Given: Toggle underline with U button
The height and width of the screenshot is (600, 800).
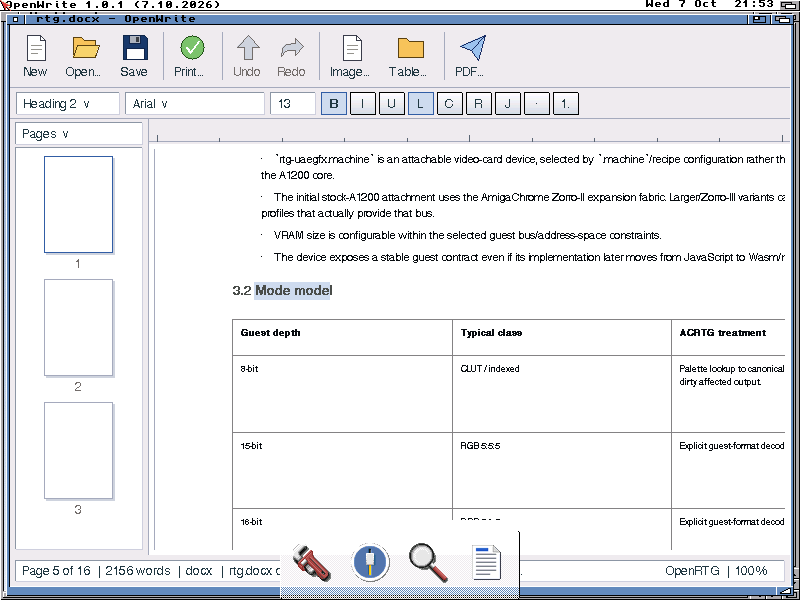Looking at the screenshot, I should [391, 104].
